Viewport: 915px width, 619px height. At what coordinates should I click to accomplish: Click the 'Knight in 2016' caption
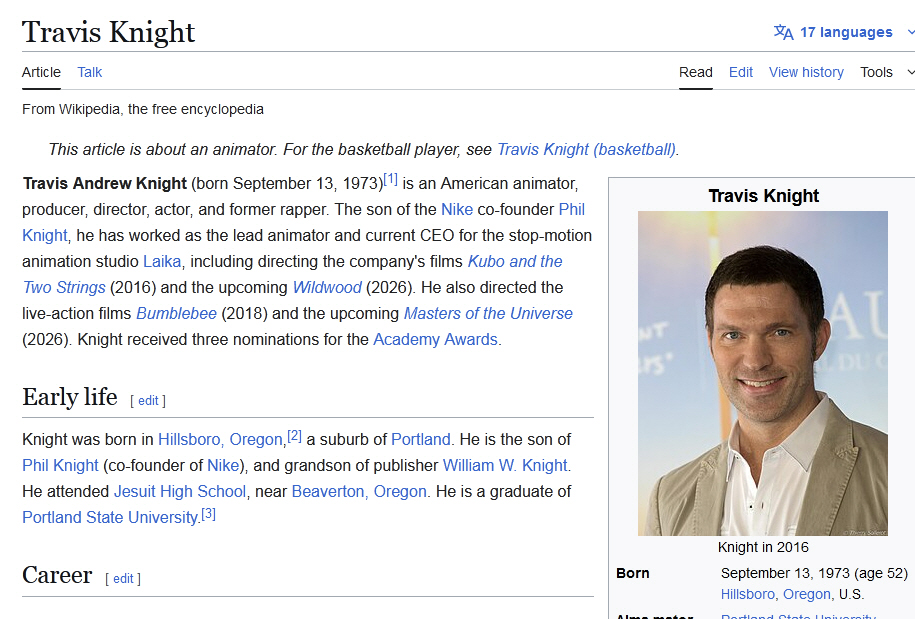tap(763, 547)
